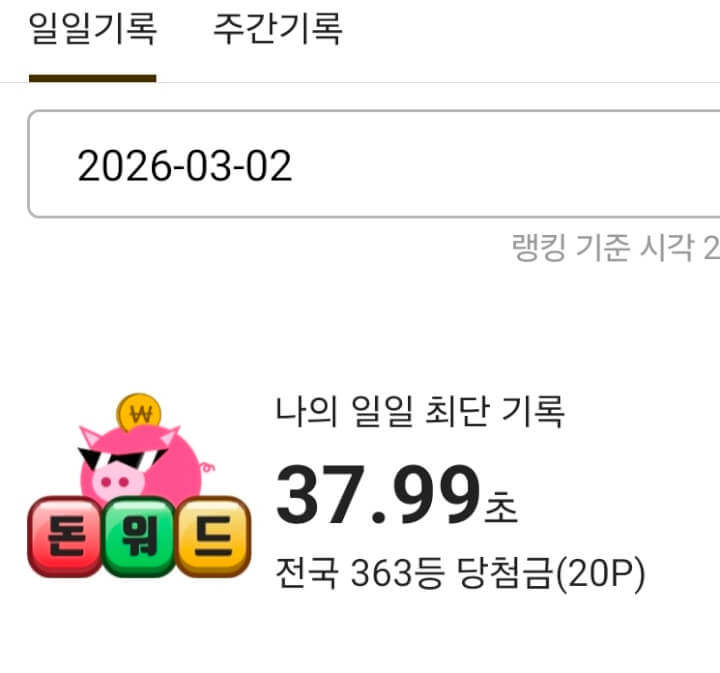Screen dimensions: 720x673
Task: Click the pig's right ear beside coin
Action: point(169,436)
